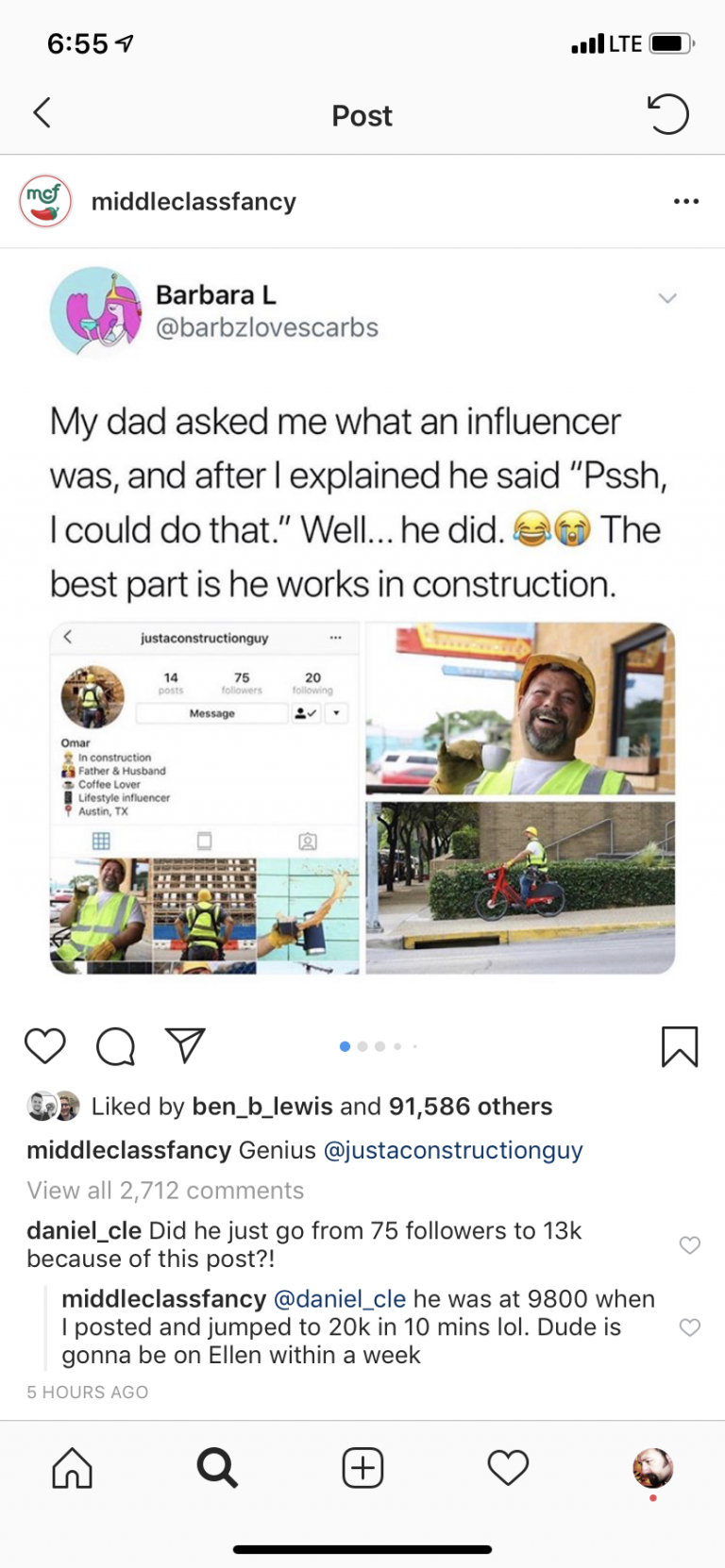Expand the tweet's down-chevron menu
Screen dimensions: 725x1568
coord(667,298)
